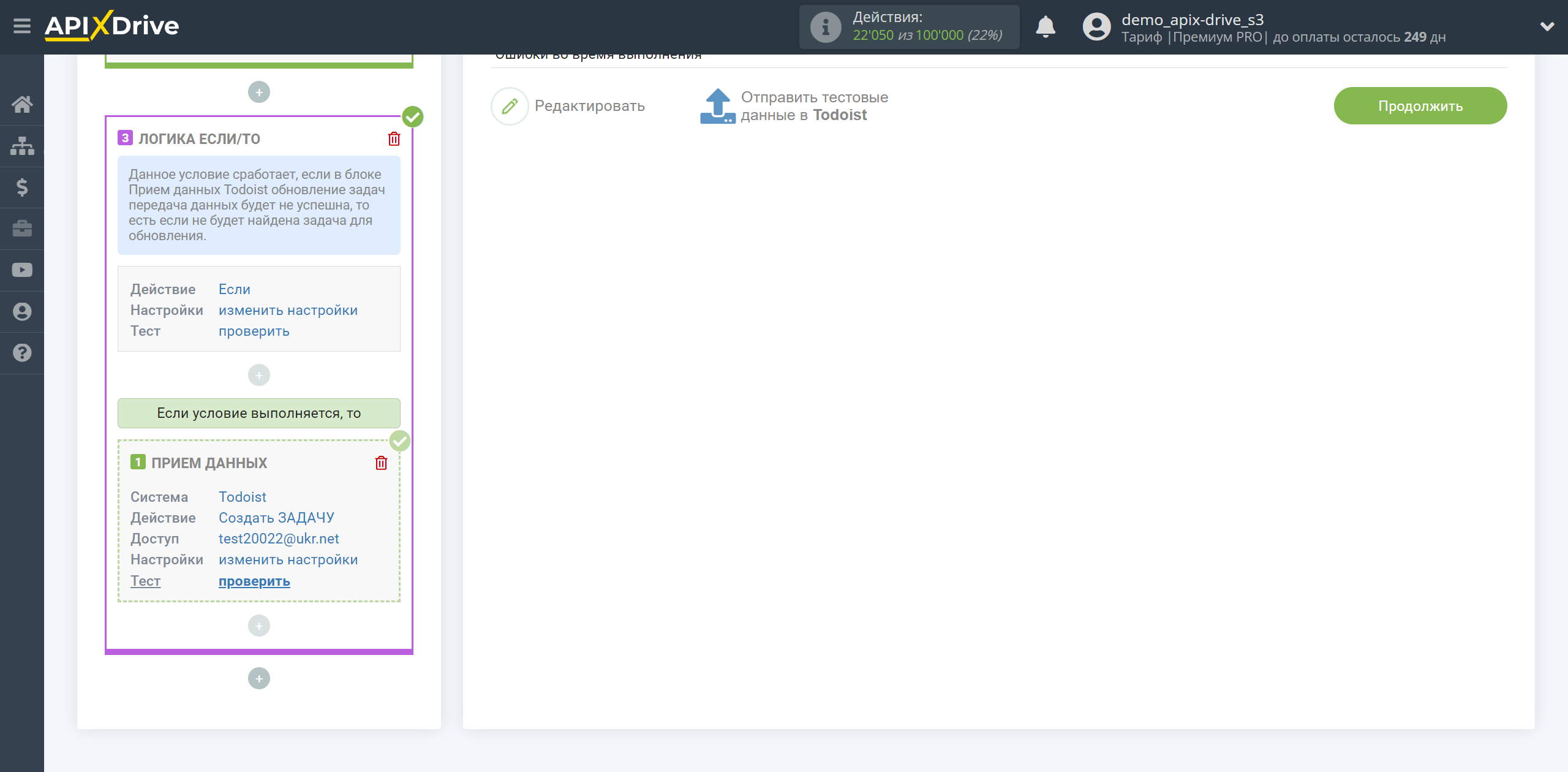Click the Продолжить button

[x=1420, y=106]
